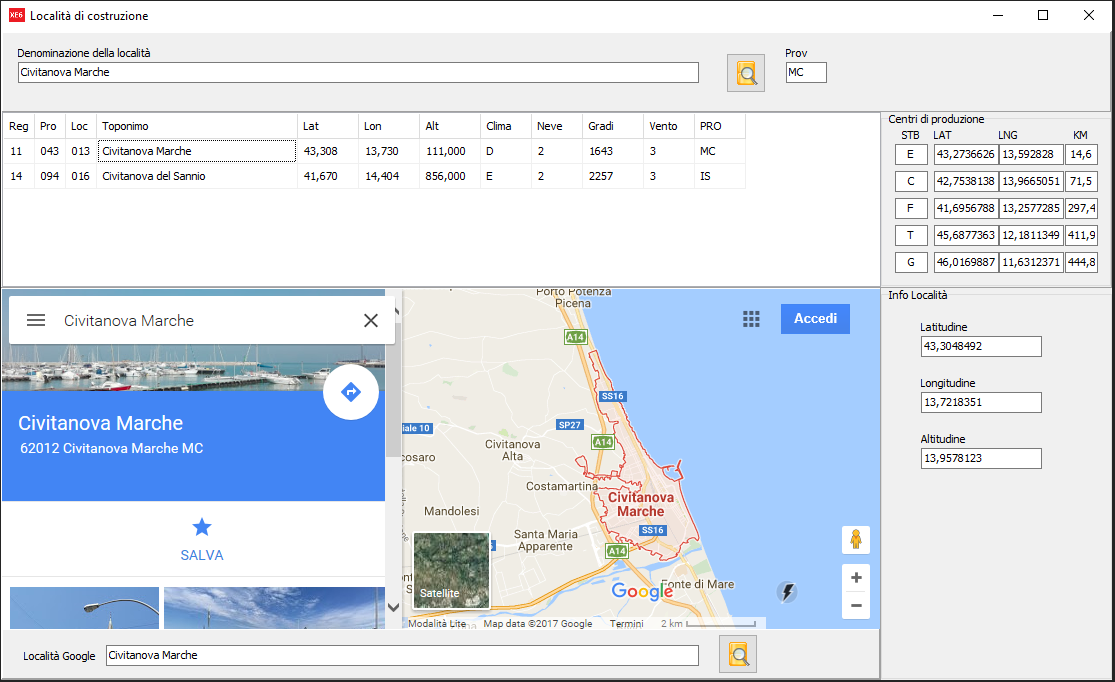Open the street lamp photo thumbnail
Screen dimensions: 1115x682
tap(85, 608)
